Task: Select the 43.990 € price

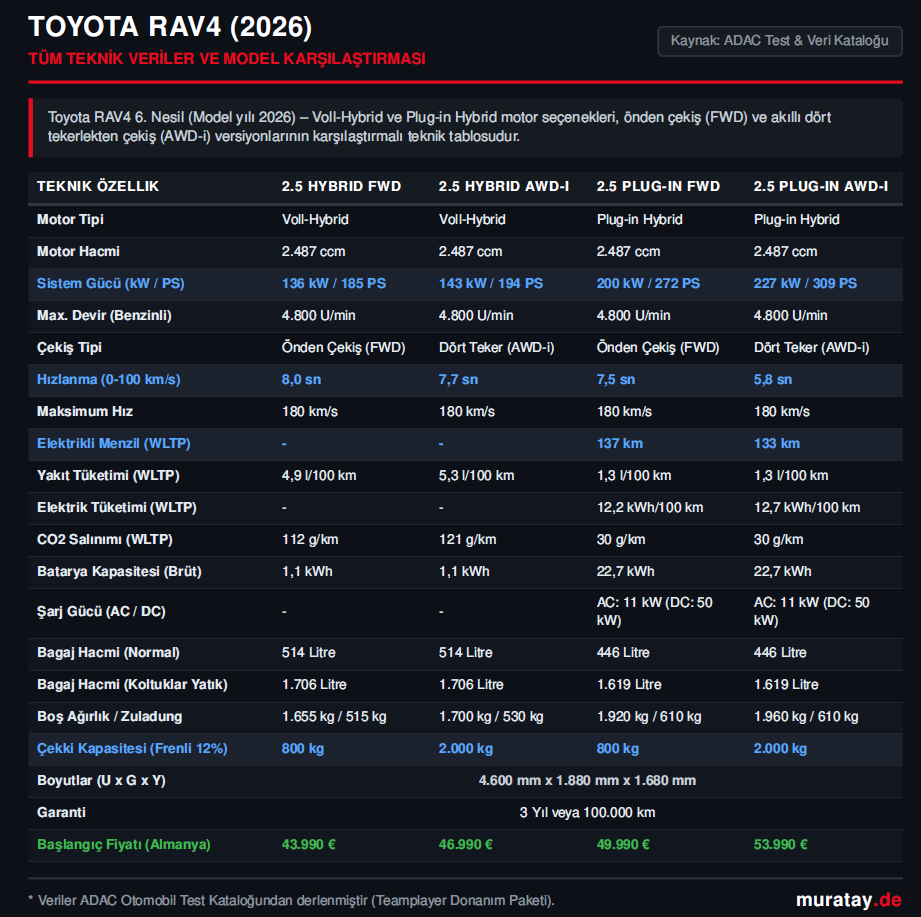Action: (308, 845)
